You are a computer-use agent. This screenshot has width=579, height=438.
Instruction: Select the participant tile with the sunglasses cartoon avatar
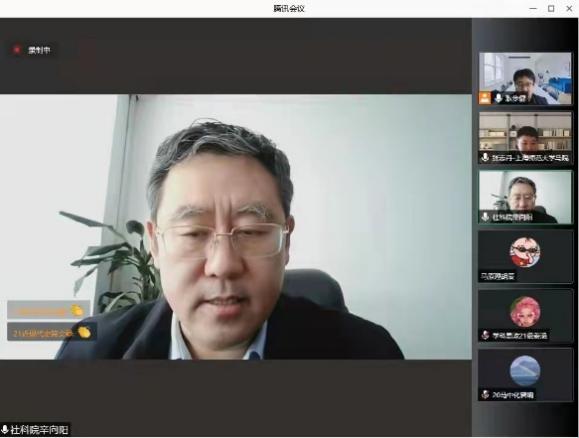[x=525, y=256]
